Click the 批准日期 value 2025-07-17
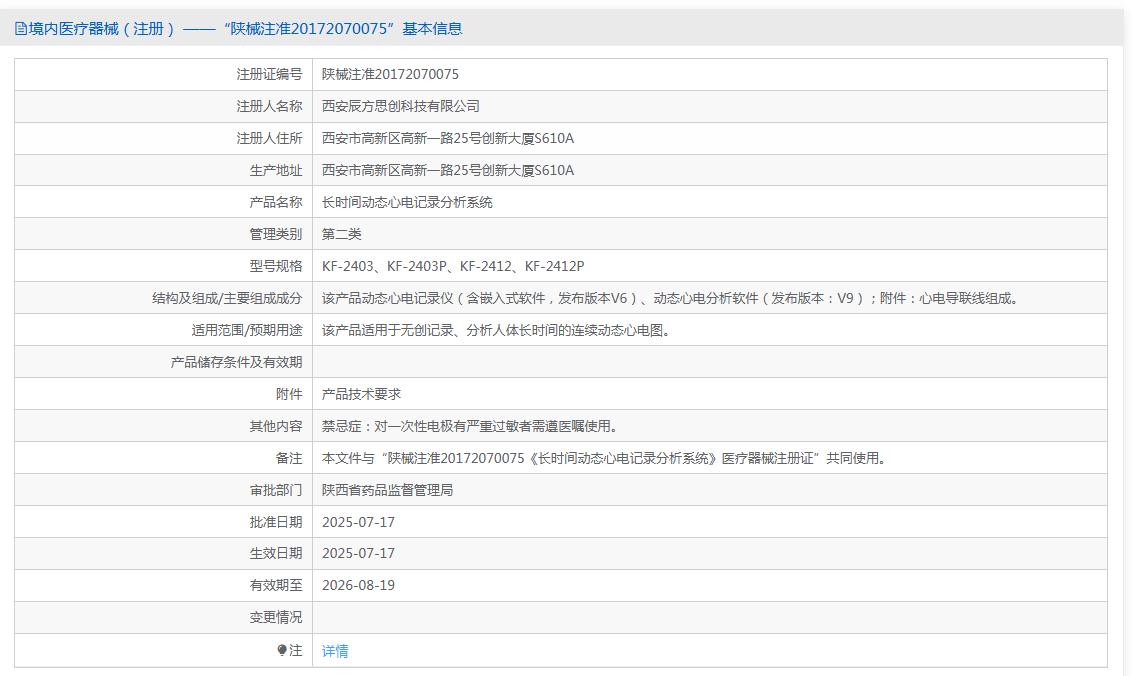This screenshot has width=1132, height=676. coord(358,522)
